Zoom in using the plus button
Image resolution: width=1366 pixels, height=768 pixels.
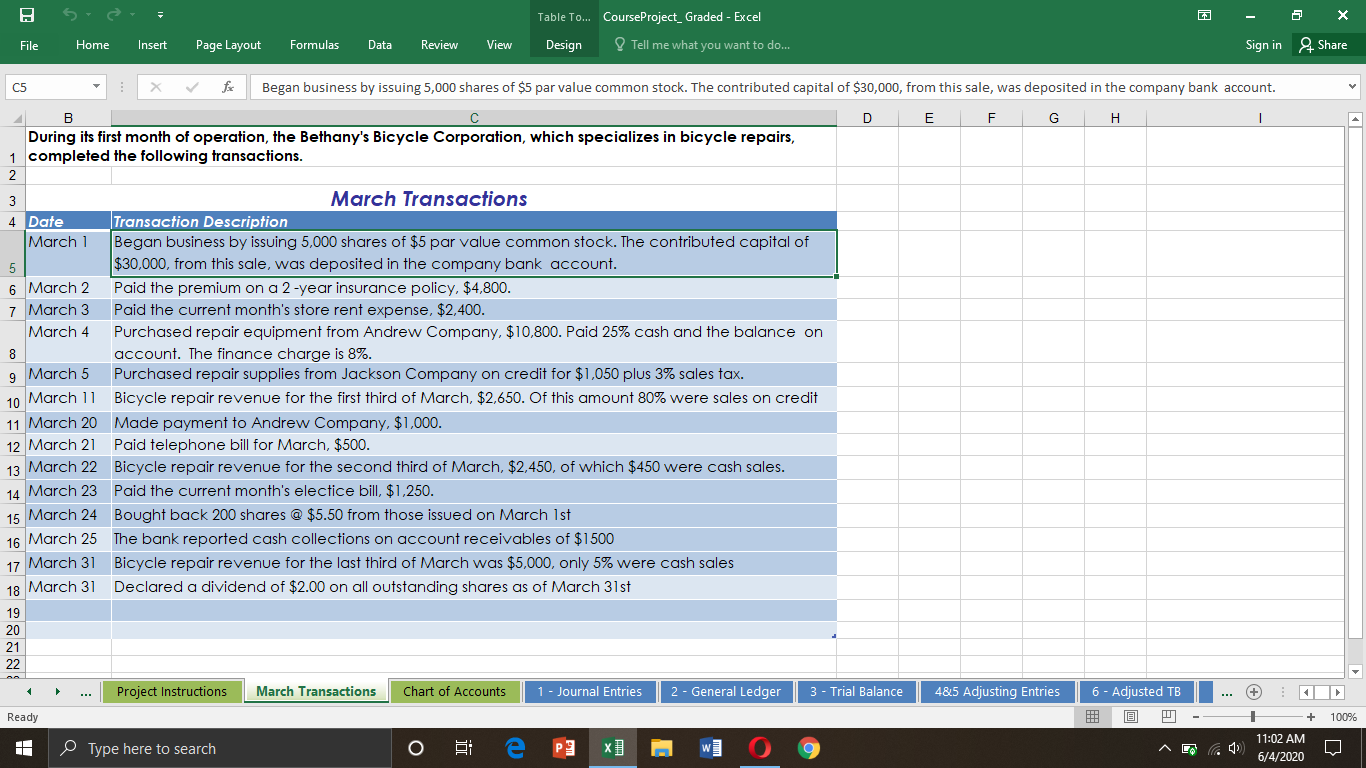pyautogui.click(x=1313, y=716)
